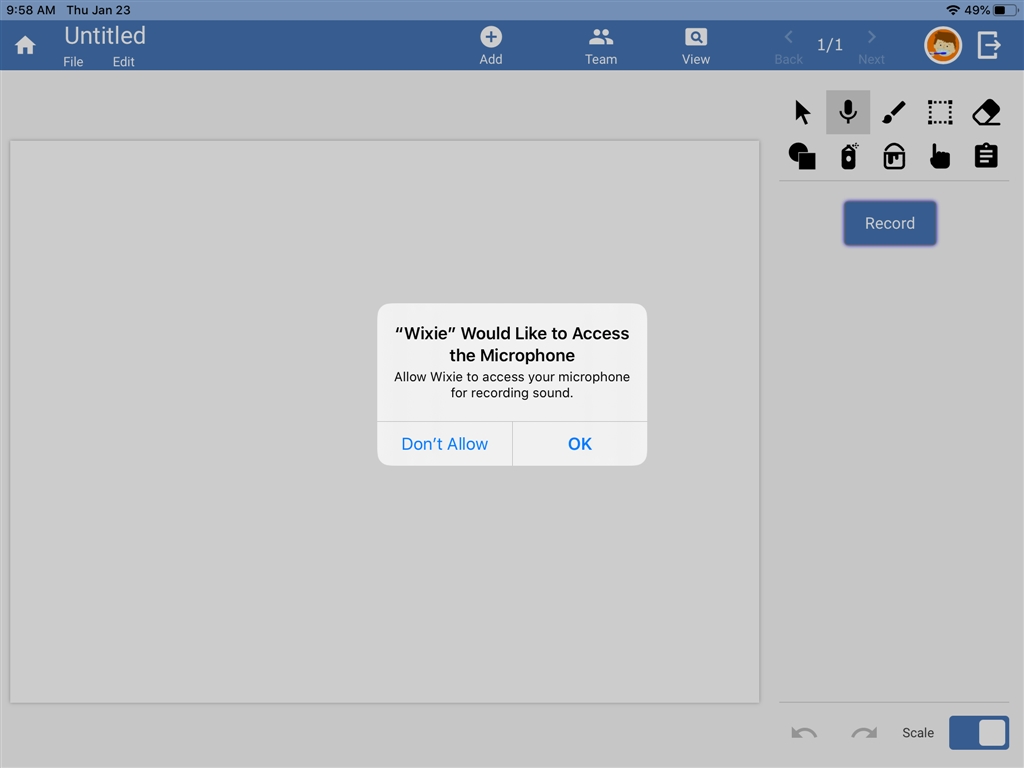The image size is (1024, 768).
Task: Click the Untitled project title
Action: tap(104, 35)
